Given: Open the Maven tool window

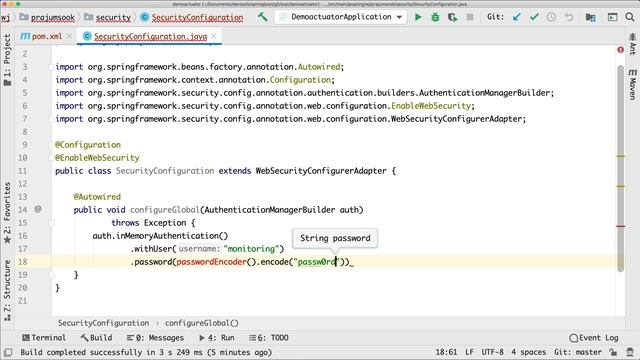Looking at the screenshot, I should [632, 84].
